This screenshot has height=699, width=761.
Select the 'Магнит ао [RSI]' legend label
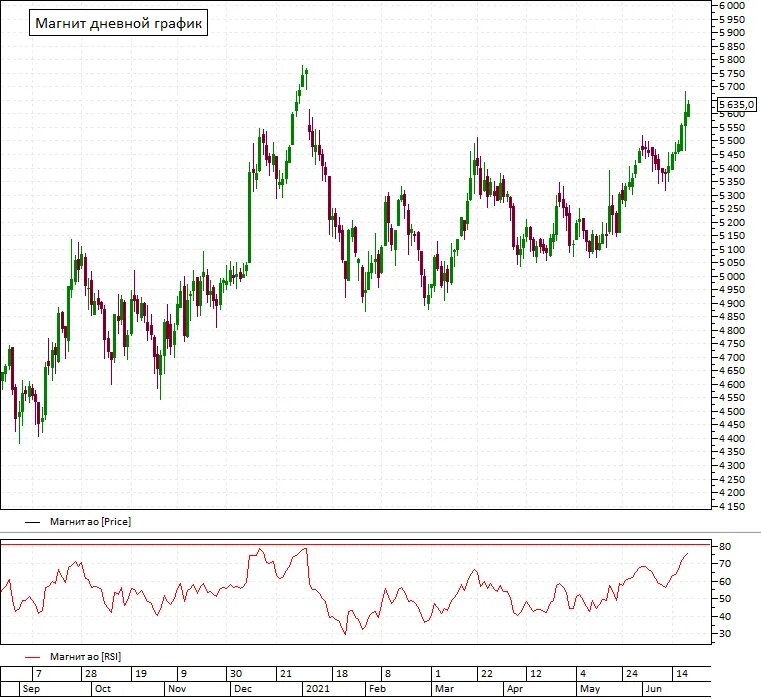(x=85, y=657)
